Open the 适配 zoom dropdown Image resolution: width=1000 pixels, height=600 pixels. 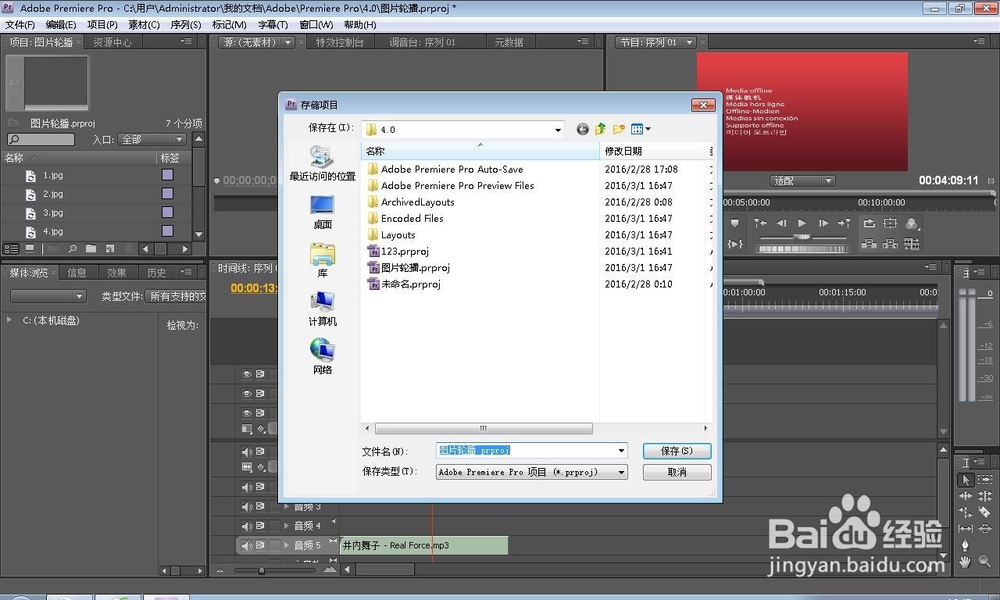click(802, 181)
